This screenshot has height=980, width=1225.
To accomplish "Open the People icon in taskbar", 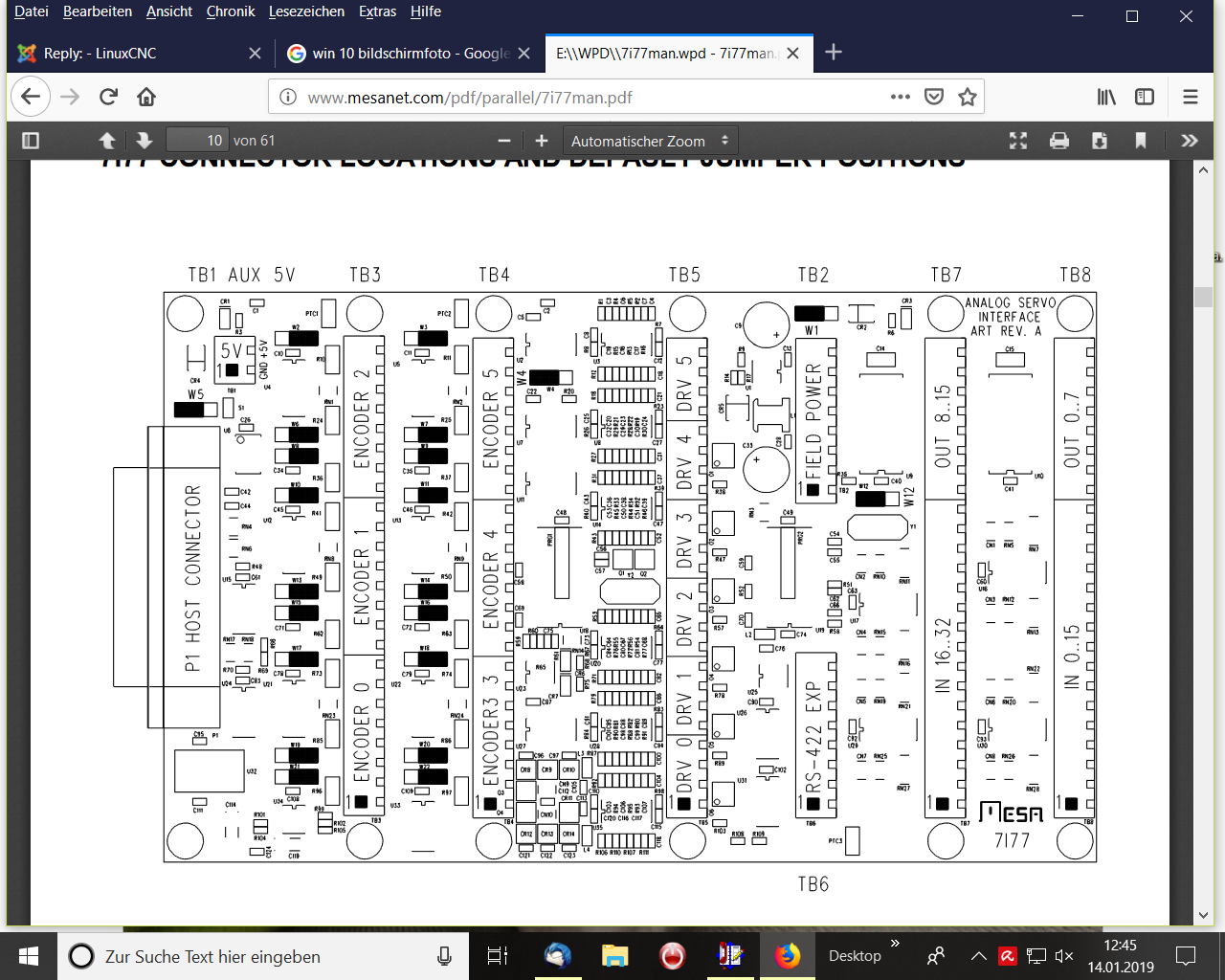I will [x=936, y=956].
